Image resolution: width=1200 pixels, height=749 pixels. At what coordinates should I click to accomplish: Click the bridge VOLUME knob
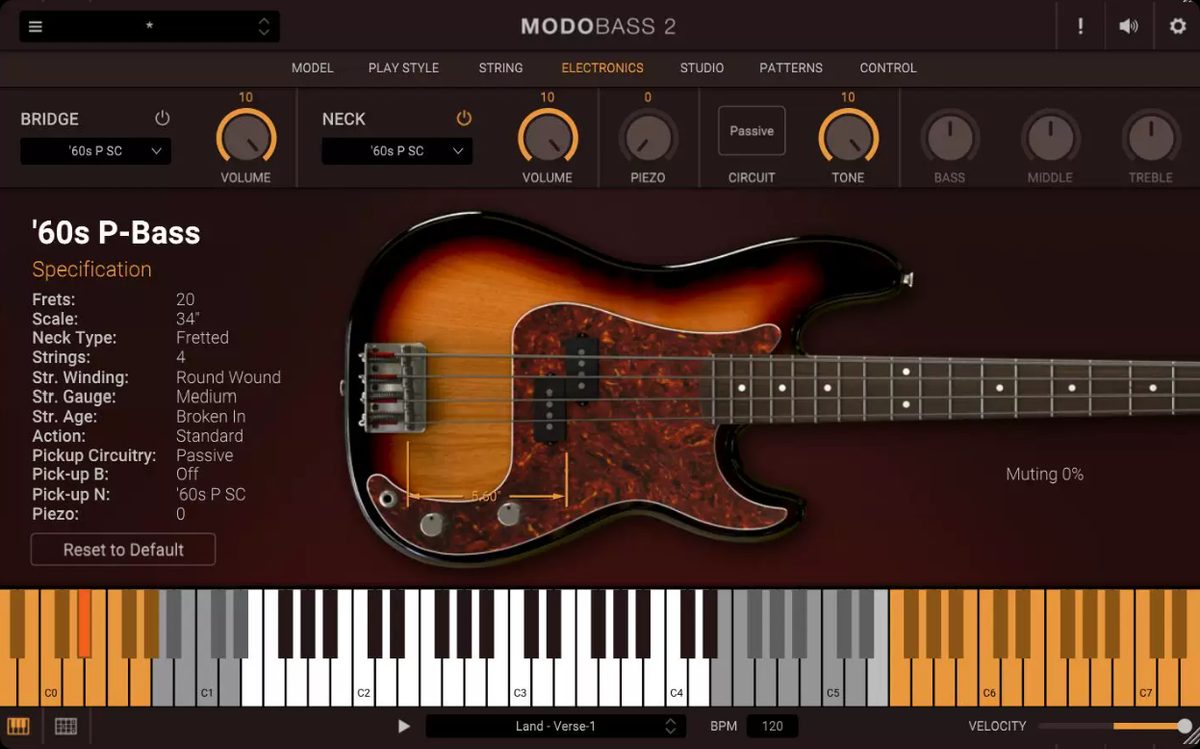click(x=246, y=138)
